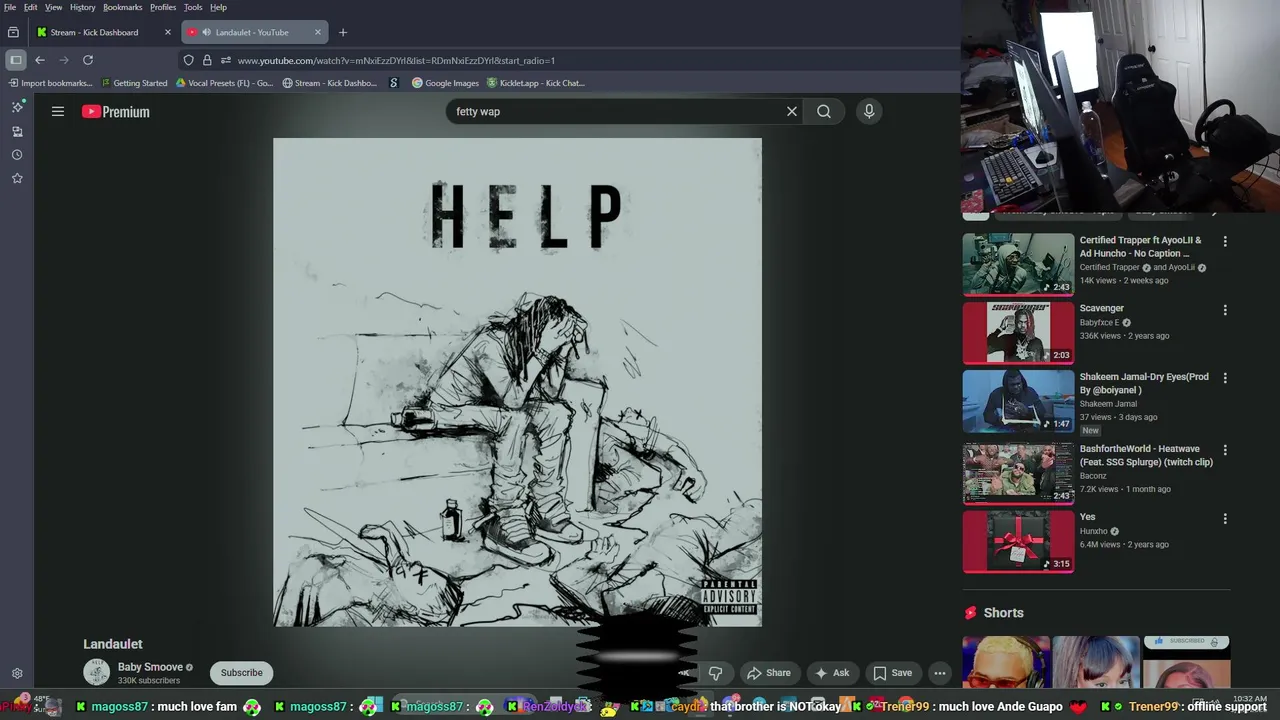Open the YouTube hamburger guide menu
1280x720 pixels.
58,112
